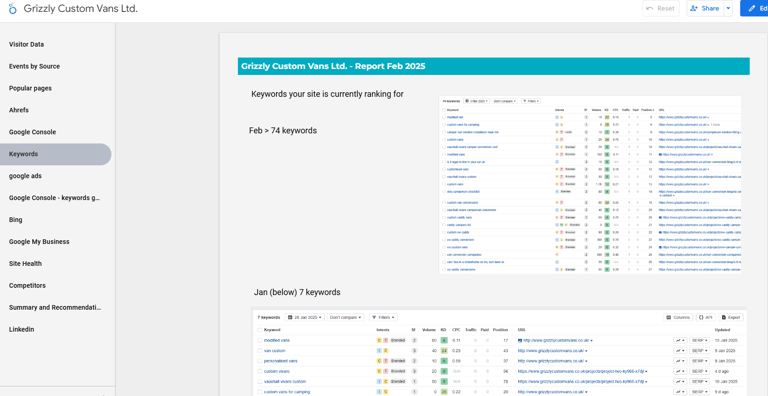Open the SERP dropdown for personalised vans row

click(x=699, y=361)
